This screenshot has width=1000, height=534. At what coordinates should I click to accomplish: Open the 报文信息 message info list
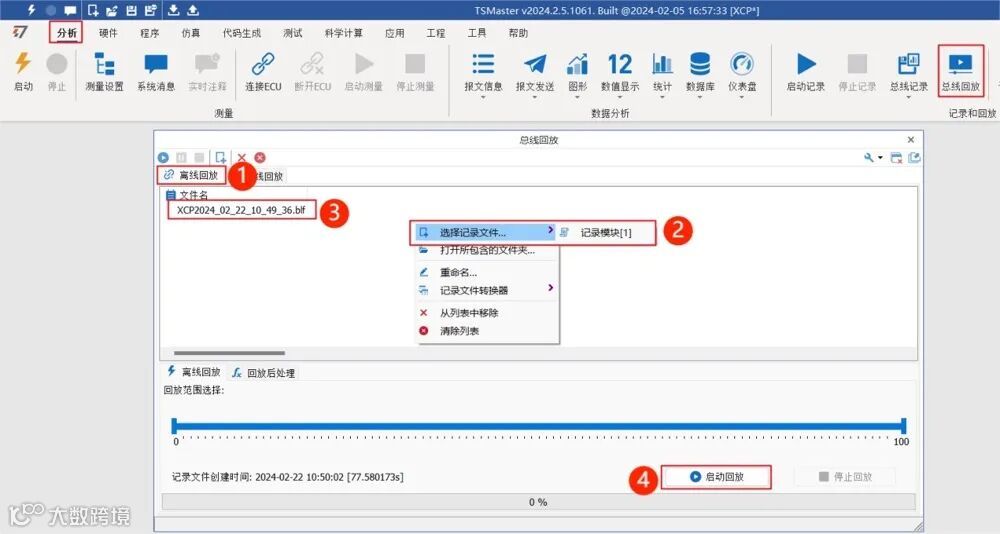[483, 71]
